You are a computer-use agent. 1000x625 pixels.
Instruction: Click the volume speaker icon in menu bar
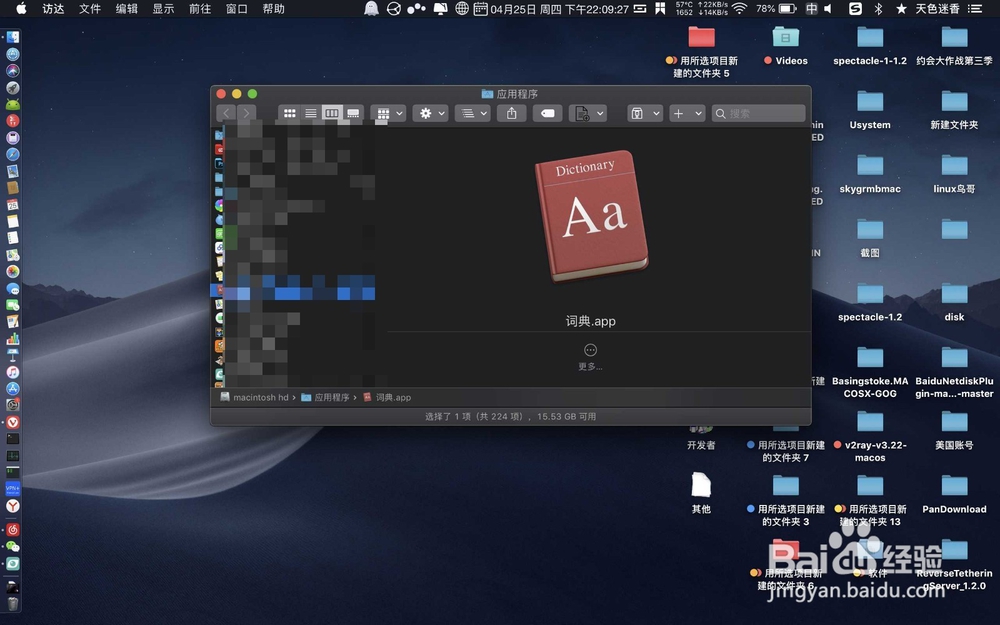pos(828,8)
